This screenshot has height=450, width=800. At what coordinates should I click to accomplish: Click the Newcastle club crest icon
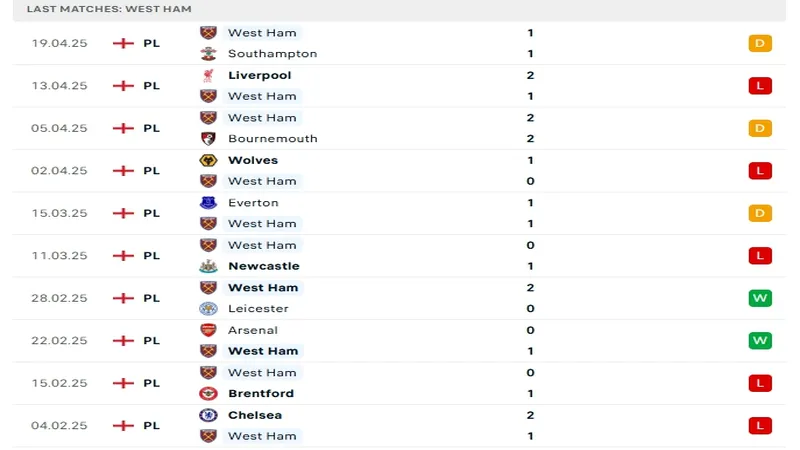[208, 266]
